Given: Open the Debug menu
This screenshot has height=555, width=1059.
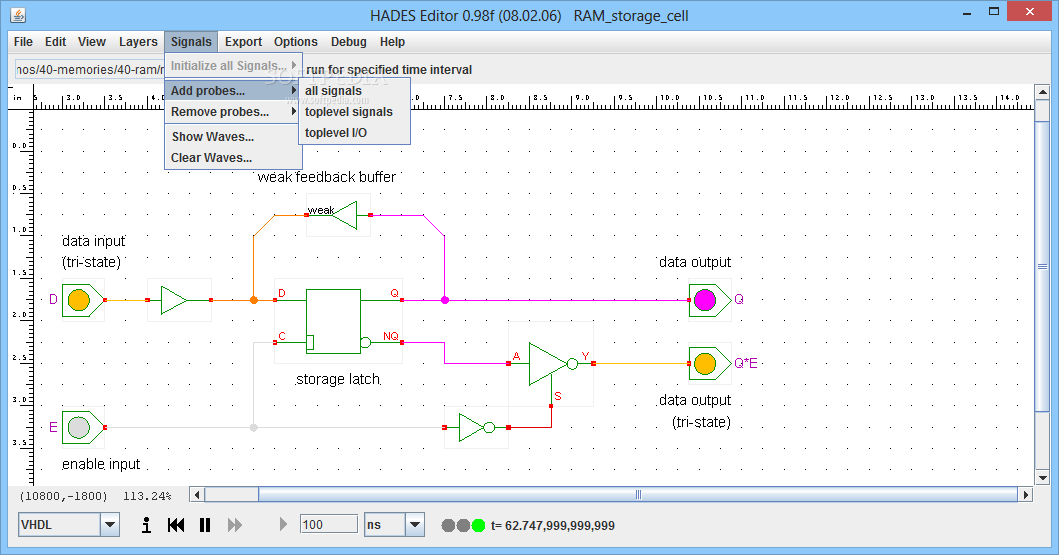Looking at the screenshot, I should tap(348, 42).
